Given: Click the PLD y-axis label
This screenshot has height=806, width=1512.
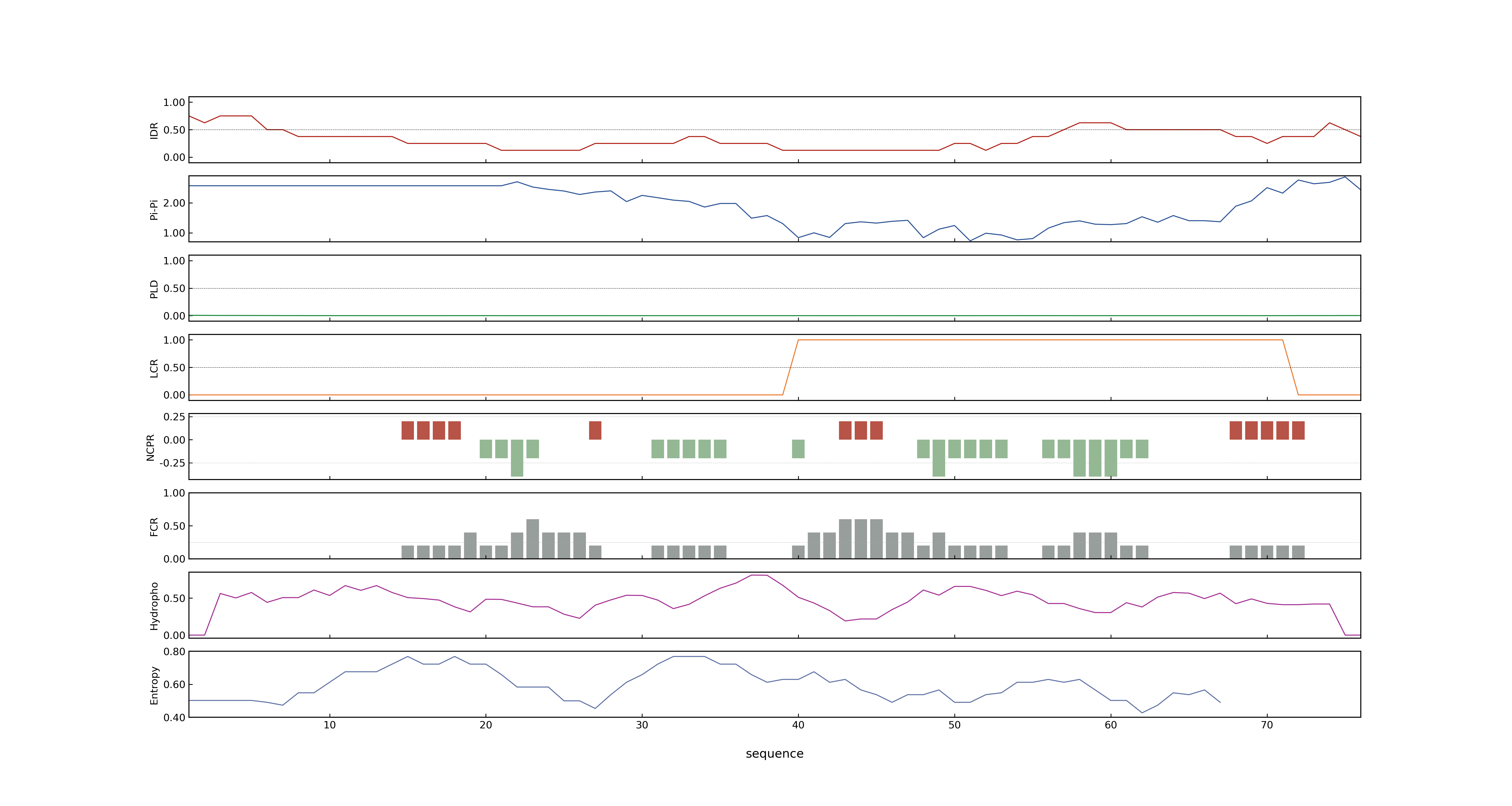Looking at the screenshot, I should click(154, 288).
